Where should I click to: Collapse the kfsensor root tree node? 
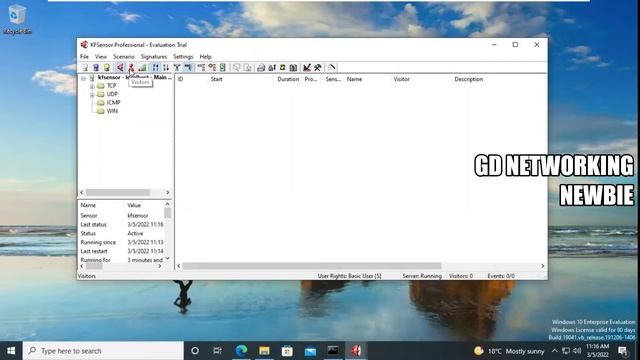click(83, 78)
